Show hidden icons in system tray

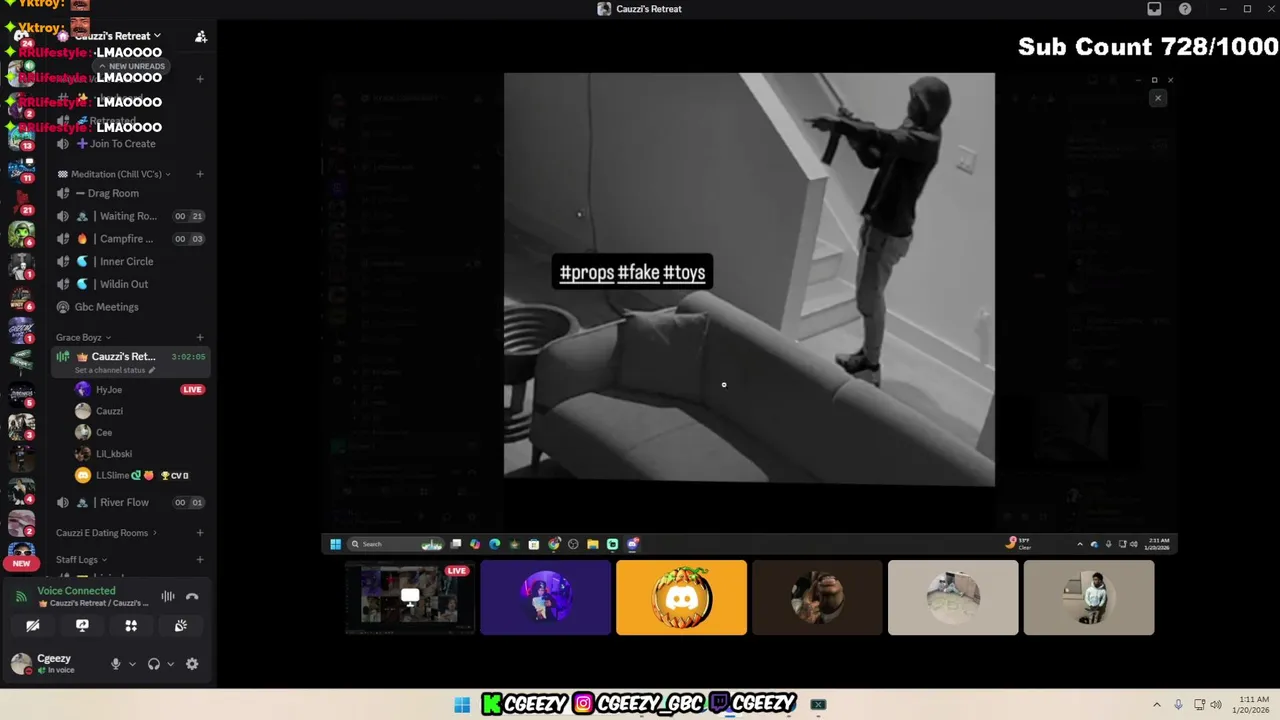[1157, 705]
